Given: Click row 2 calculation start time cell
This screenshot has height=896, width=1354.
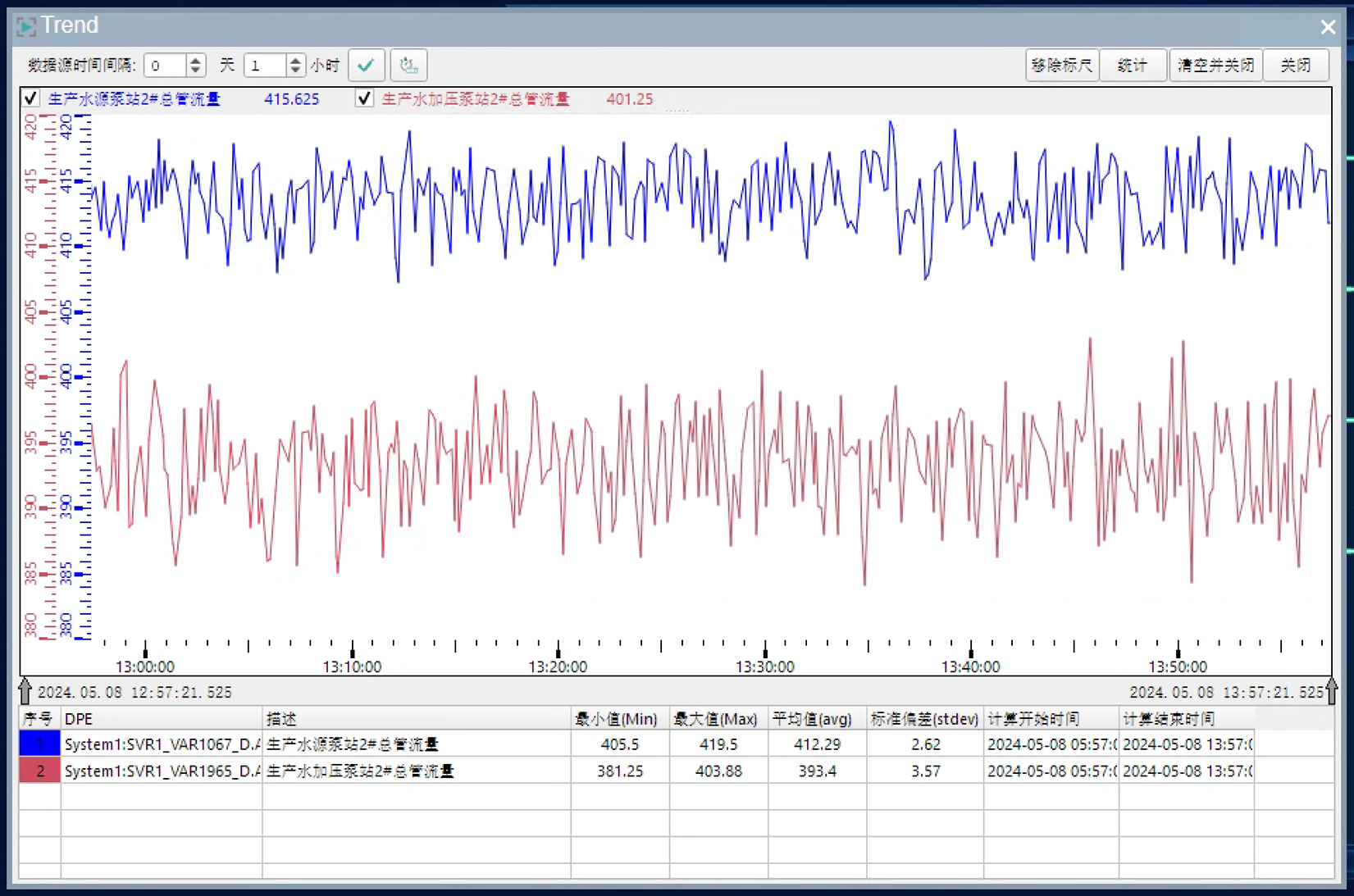Looking at the screenshot, I should (1051, 771).
